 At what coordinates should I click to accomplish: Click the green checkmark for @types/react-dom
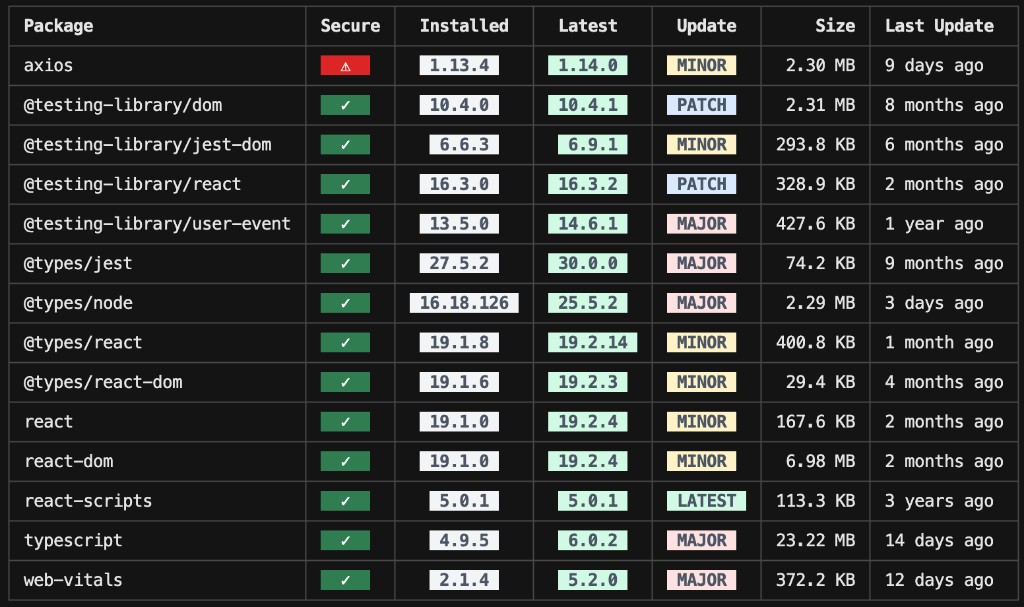coord(345,382)
